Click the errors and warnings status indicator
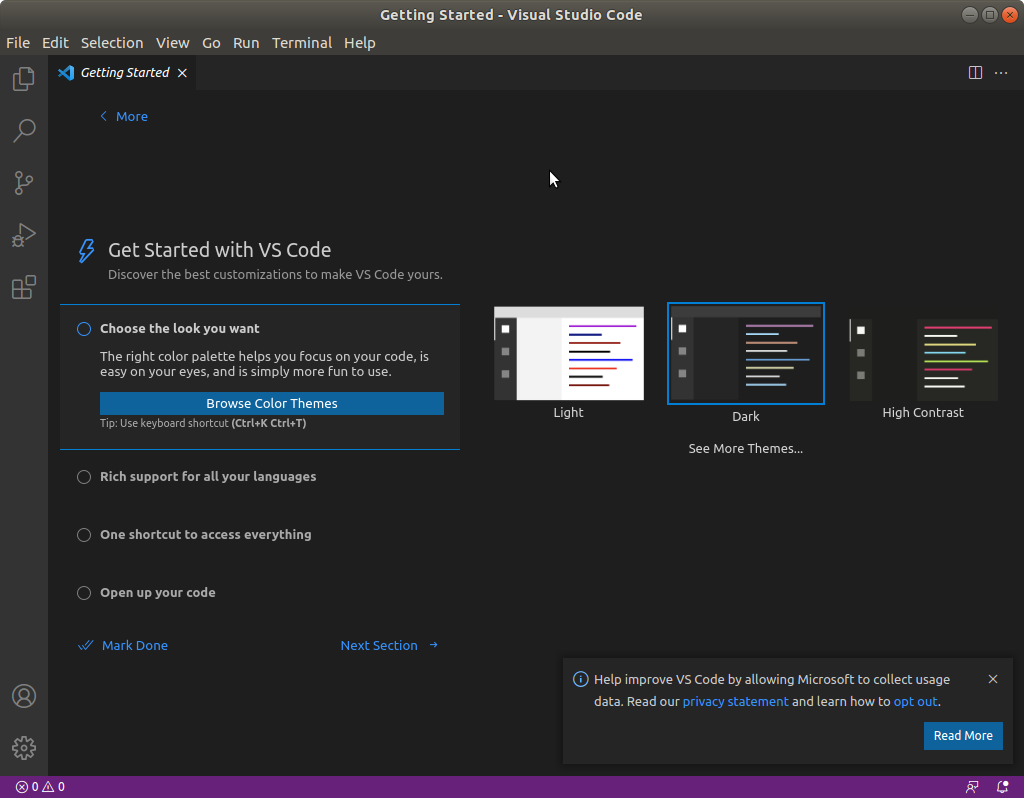 (40, 787)
